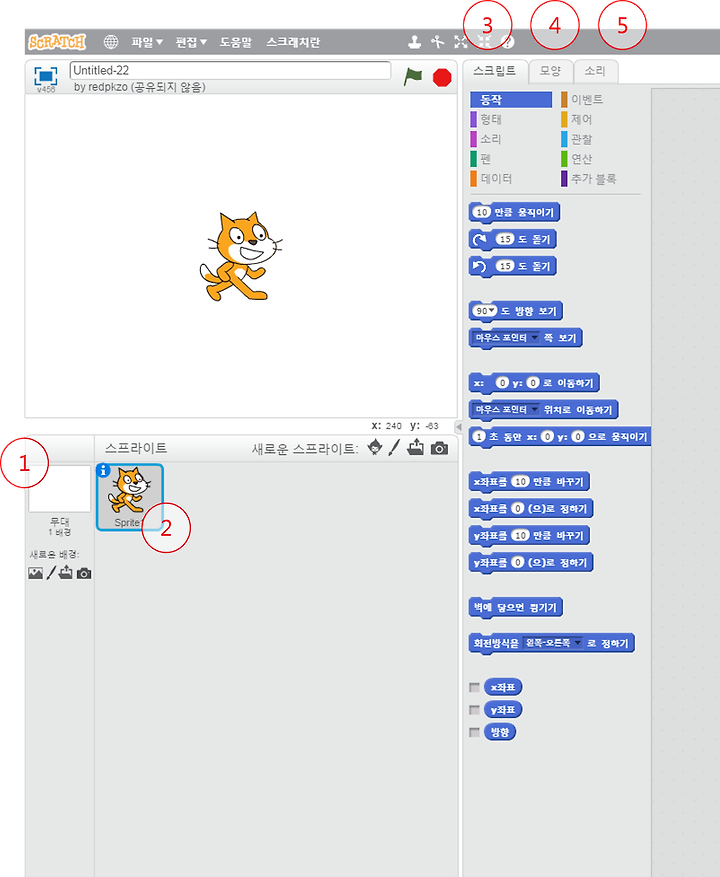Click the 10 만큼 움직이기 block

click(x=514, y=213)
